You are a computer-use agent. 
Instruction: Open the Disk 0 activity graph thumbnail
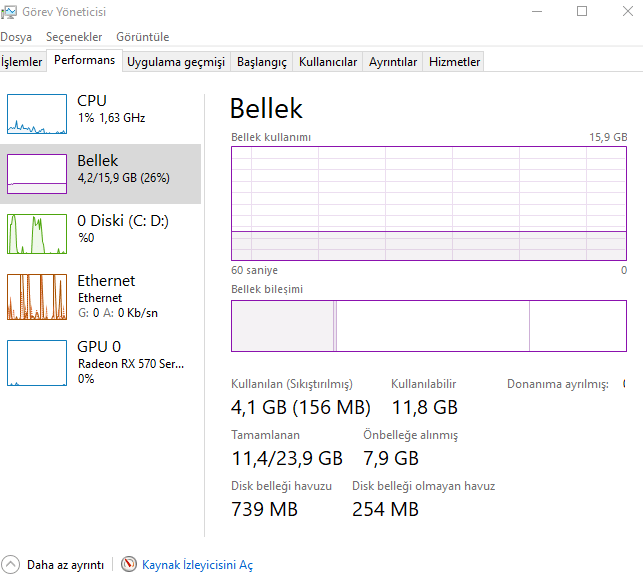[36, 234]
